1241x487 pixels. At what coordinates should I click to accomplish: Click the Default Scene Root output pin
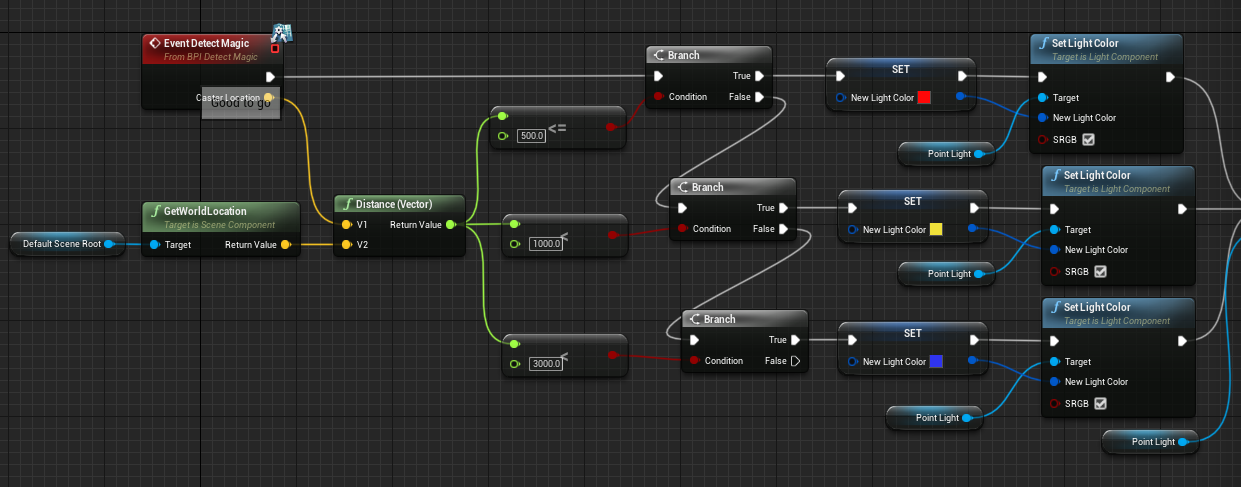108,244
